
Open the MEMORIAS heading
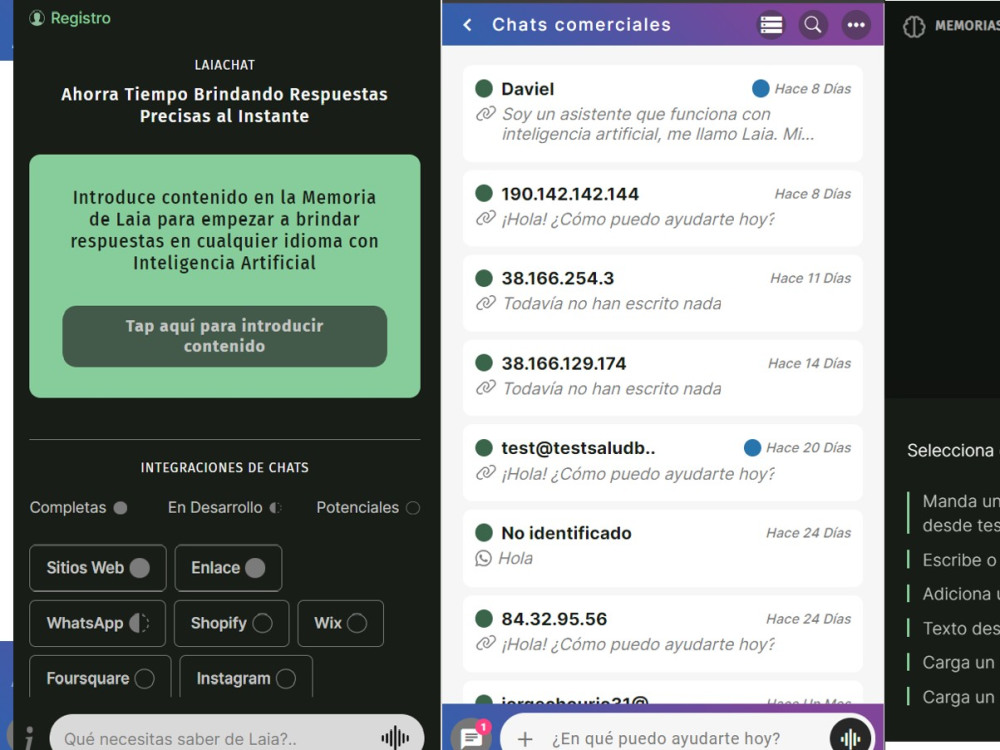tap(967, 26)
